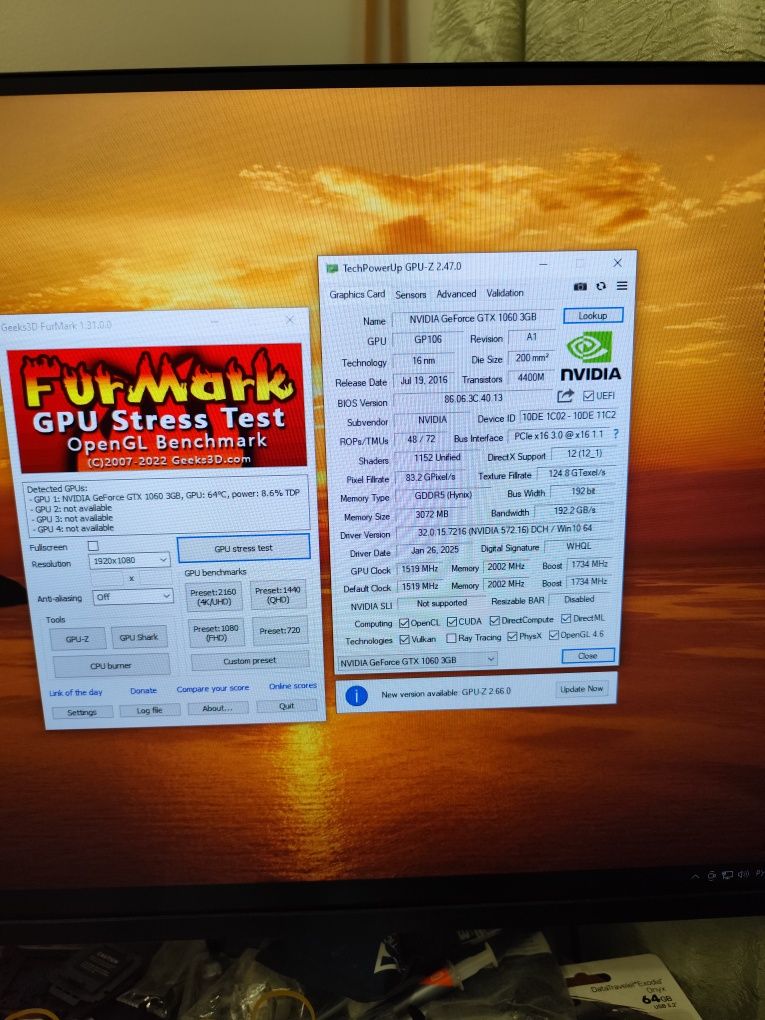Toggle OpenCL checkbox
The height and width of the screenshot is (1020, 765).
tap(403, 623)
